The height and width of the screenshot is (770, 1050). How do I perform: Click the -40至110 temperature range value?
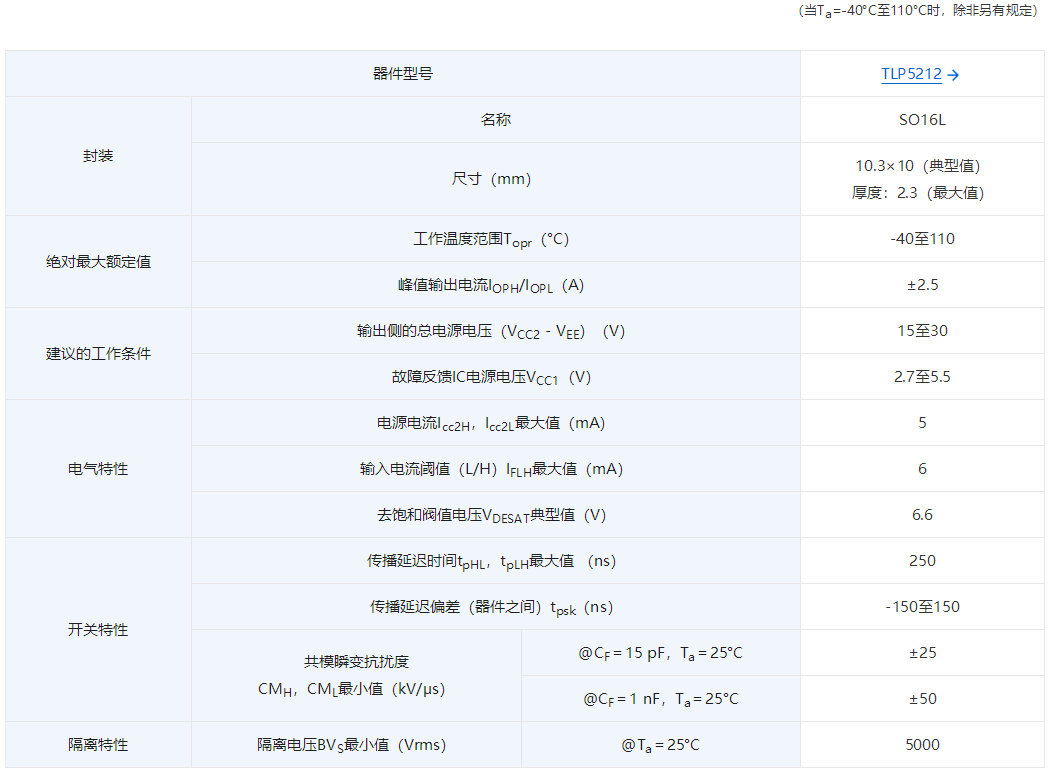(921, 239)
